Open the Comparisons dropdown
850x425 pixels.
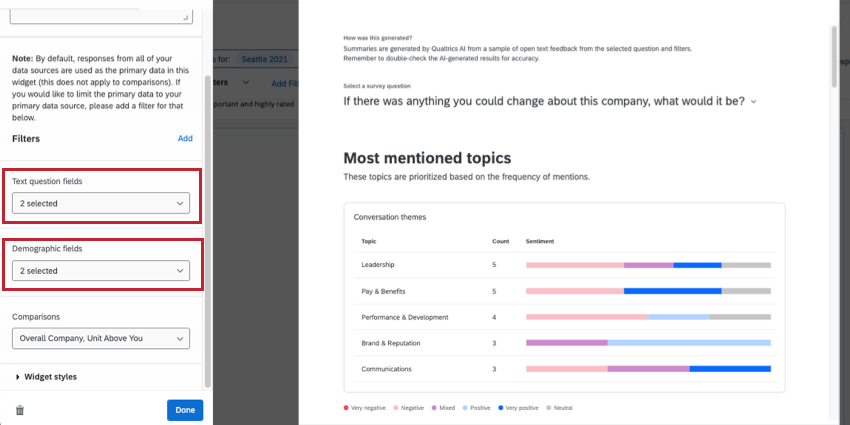click(x=101, y=338)
